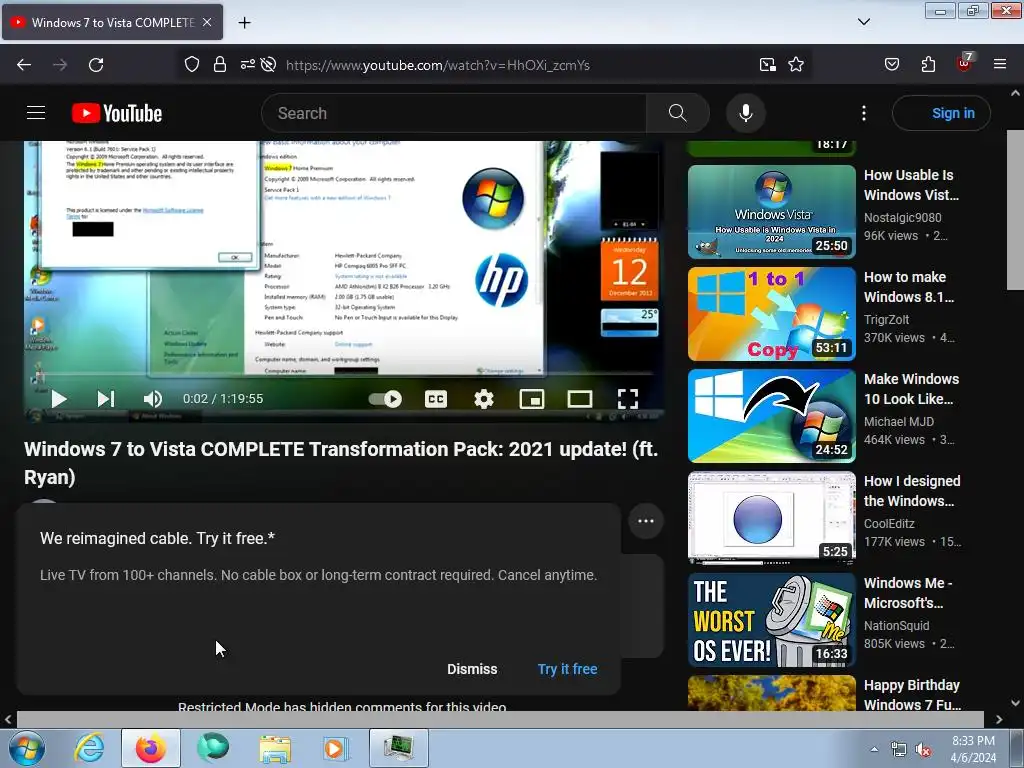Switch to theater mode

click(580, 399)
